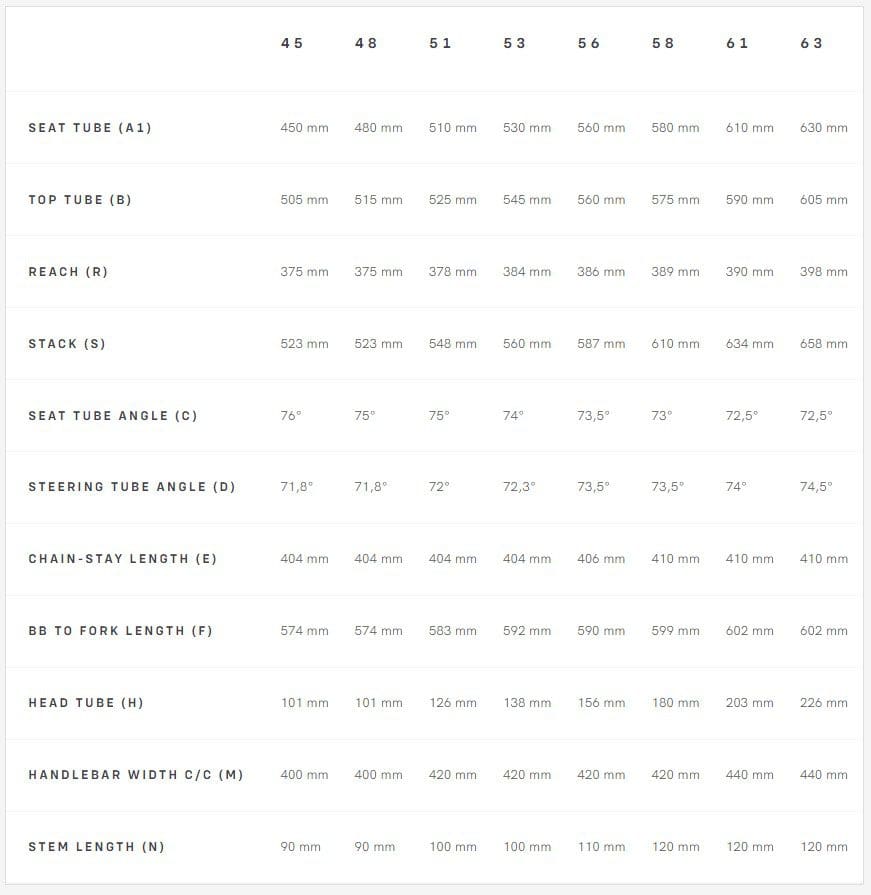Select the Head Tube (H) row label
The height and width of the screenshot is (895, 871).
[x=86, y=703]
